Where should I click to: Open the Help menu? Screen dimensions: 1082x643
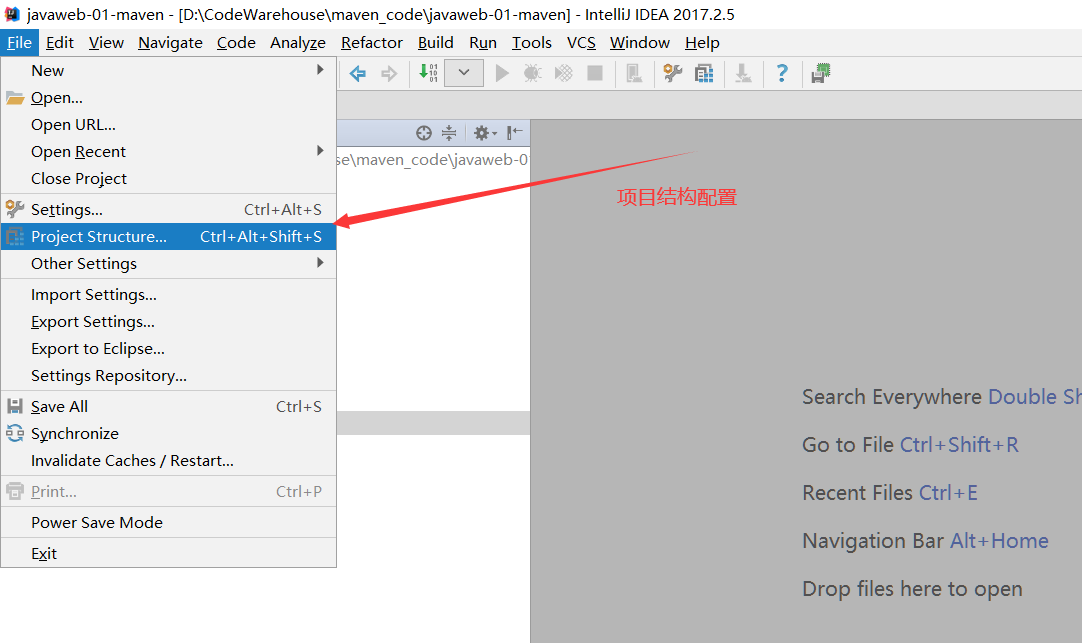point(702,43)
